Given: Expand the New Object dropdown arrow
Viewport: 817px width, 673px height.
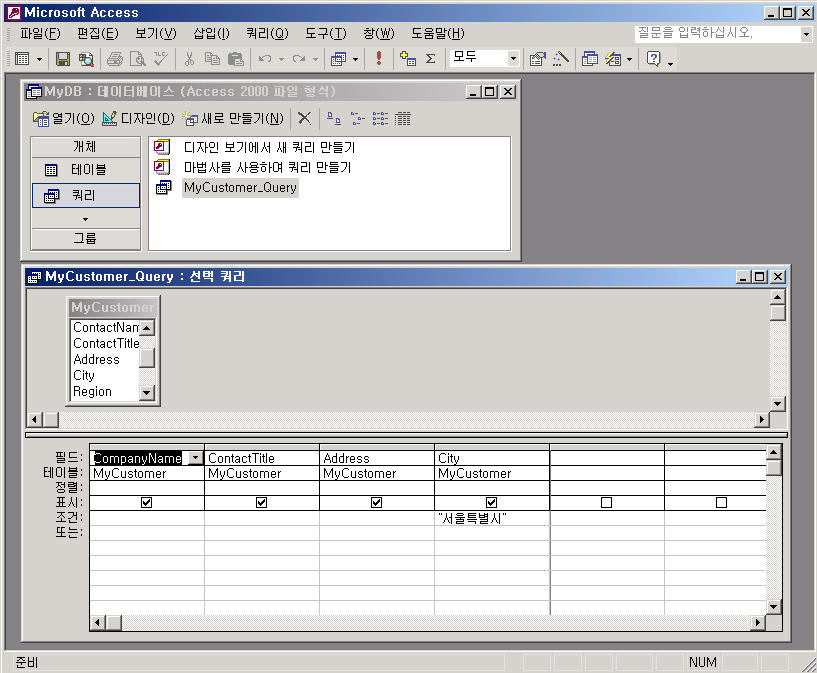Looking at the screenshot, I should [x=629, y=59].
